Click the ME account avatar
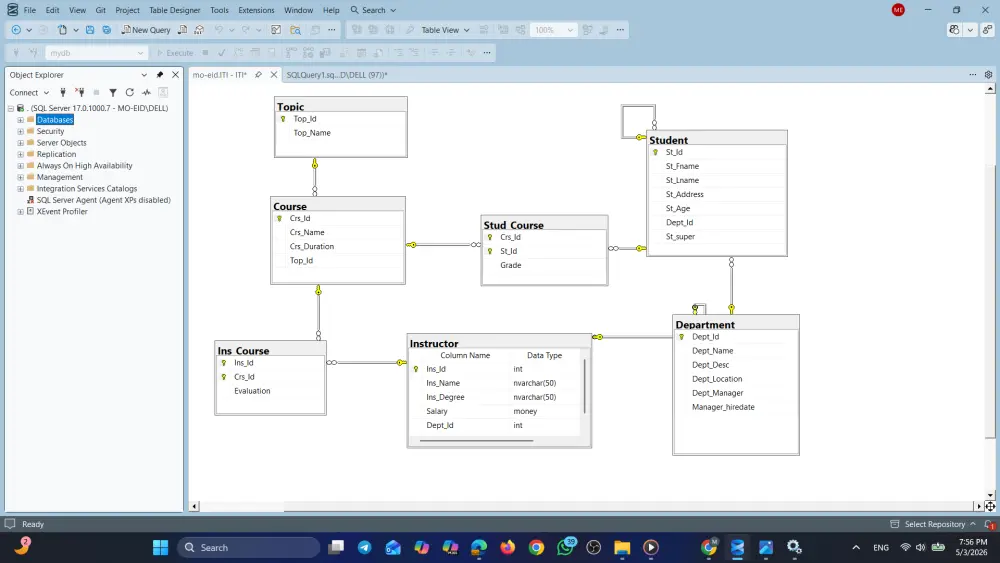 pyautogui.click(x=898, y=10)
